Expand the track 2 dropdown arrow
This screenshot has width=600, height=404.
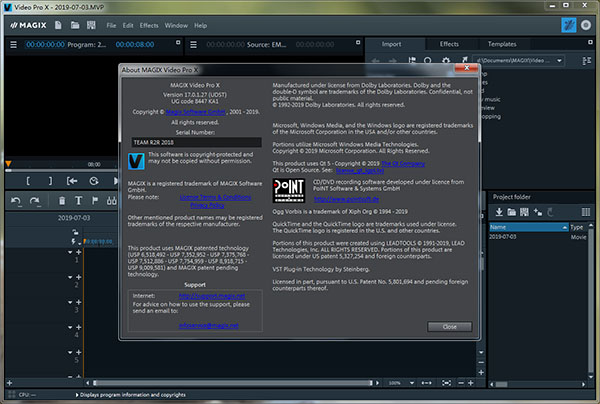[70, 277]
